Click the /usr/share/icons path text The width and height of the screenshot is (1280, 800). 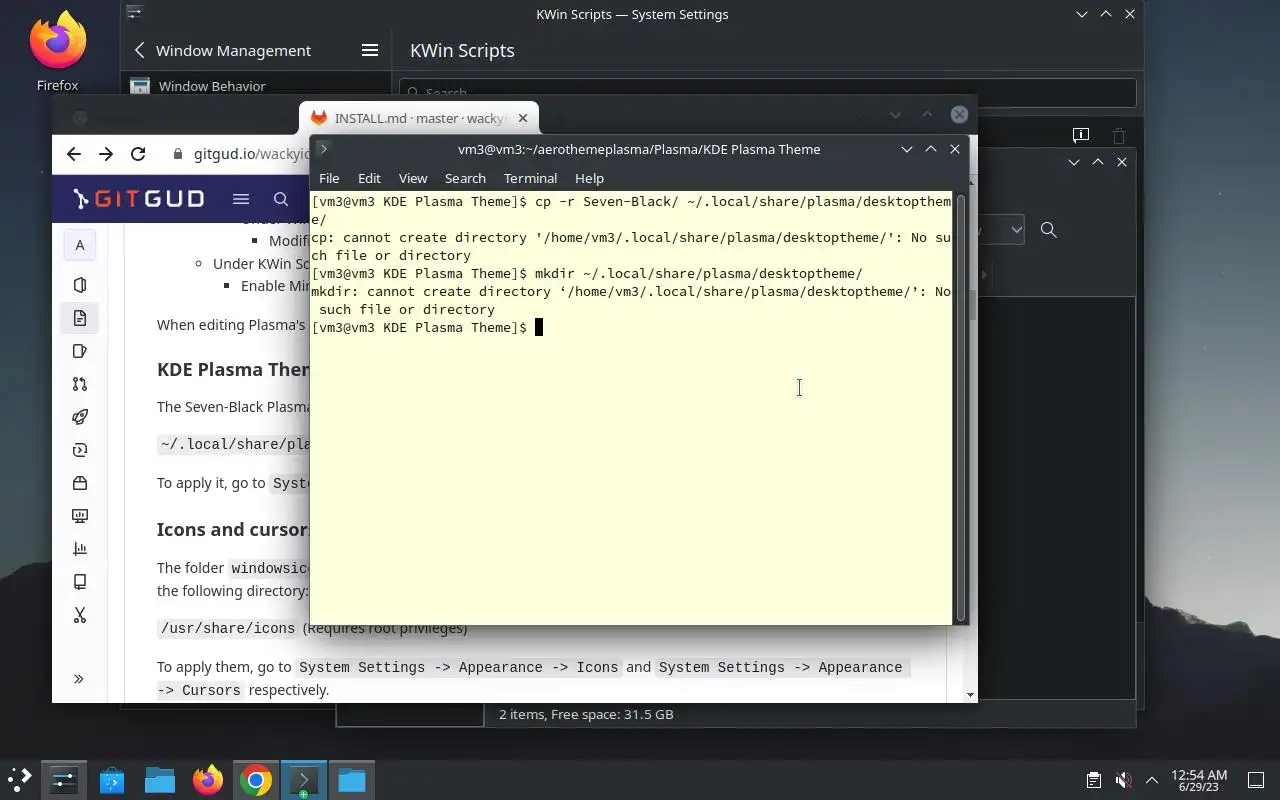[229, 629]
